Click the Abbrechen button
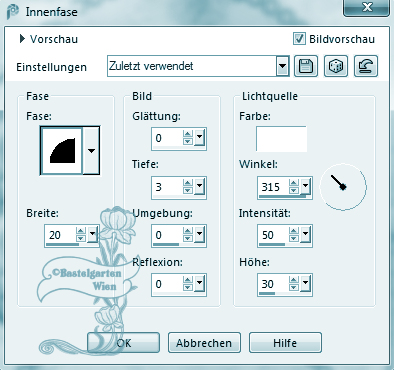 pos(204,343)
